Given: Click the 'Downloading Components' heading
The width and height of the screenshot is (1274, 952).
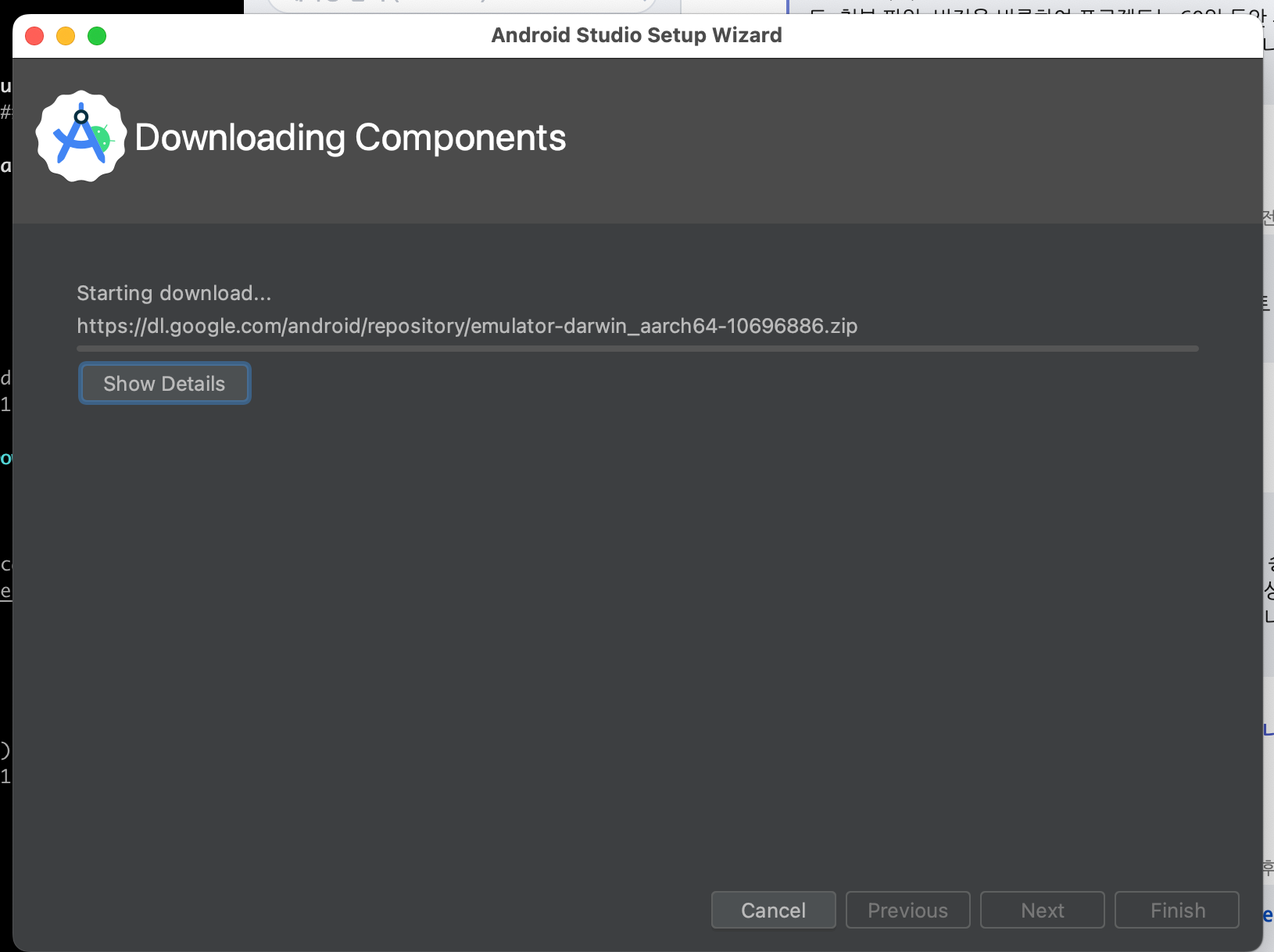Looking at the screenshot, I should [350, 138].
